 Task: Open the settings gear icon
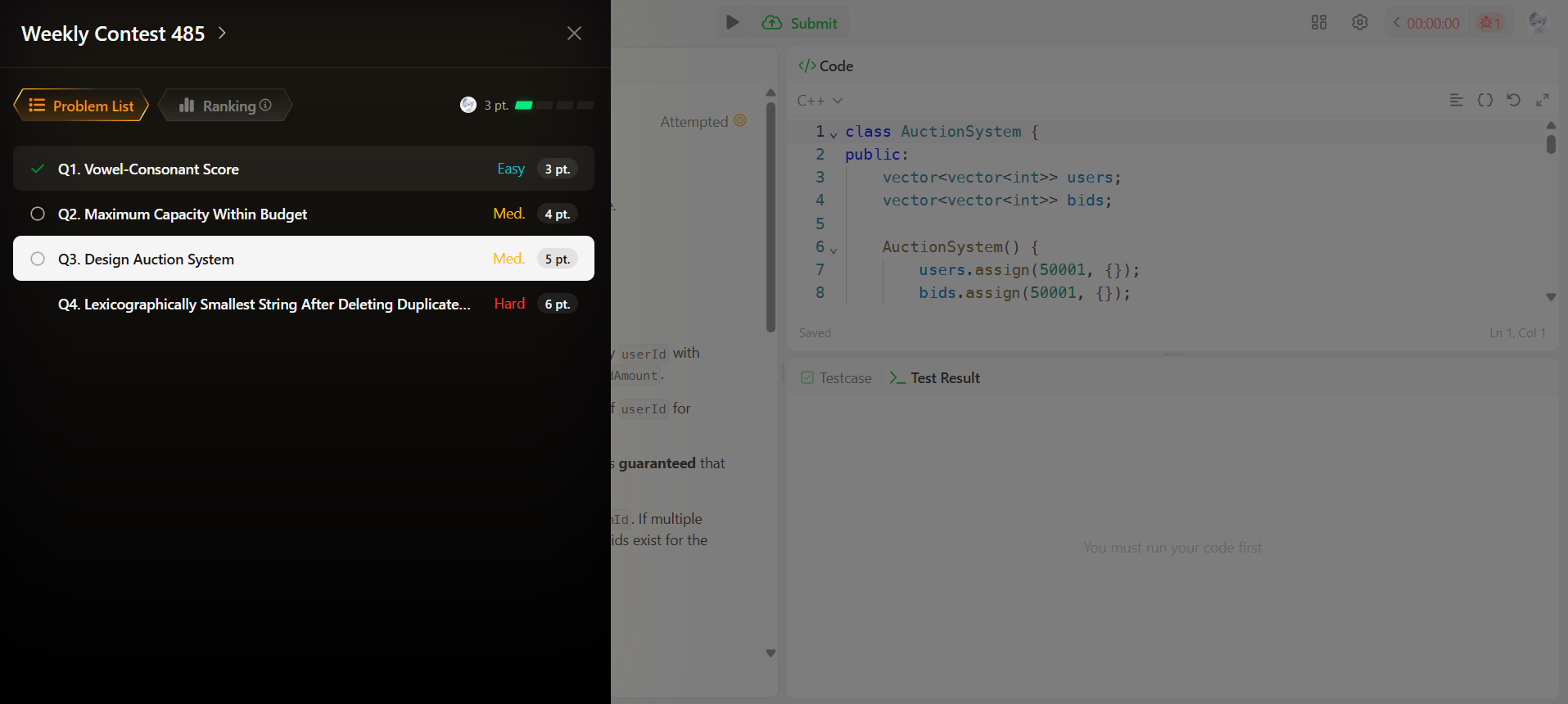click(x=1359, y=23)
